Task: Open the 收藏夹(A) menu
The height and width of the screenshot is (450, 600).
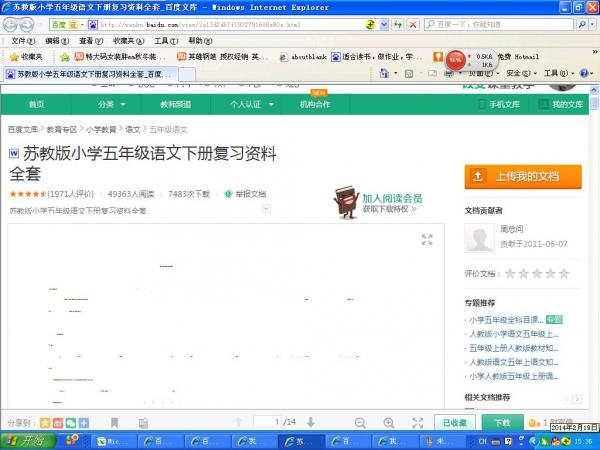Action: click(x=129, y=41)
